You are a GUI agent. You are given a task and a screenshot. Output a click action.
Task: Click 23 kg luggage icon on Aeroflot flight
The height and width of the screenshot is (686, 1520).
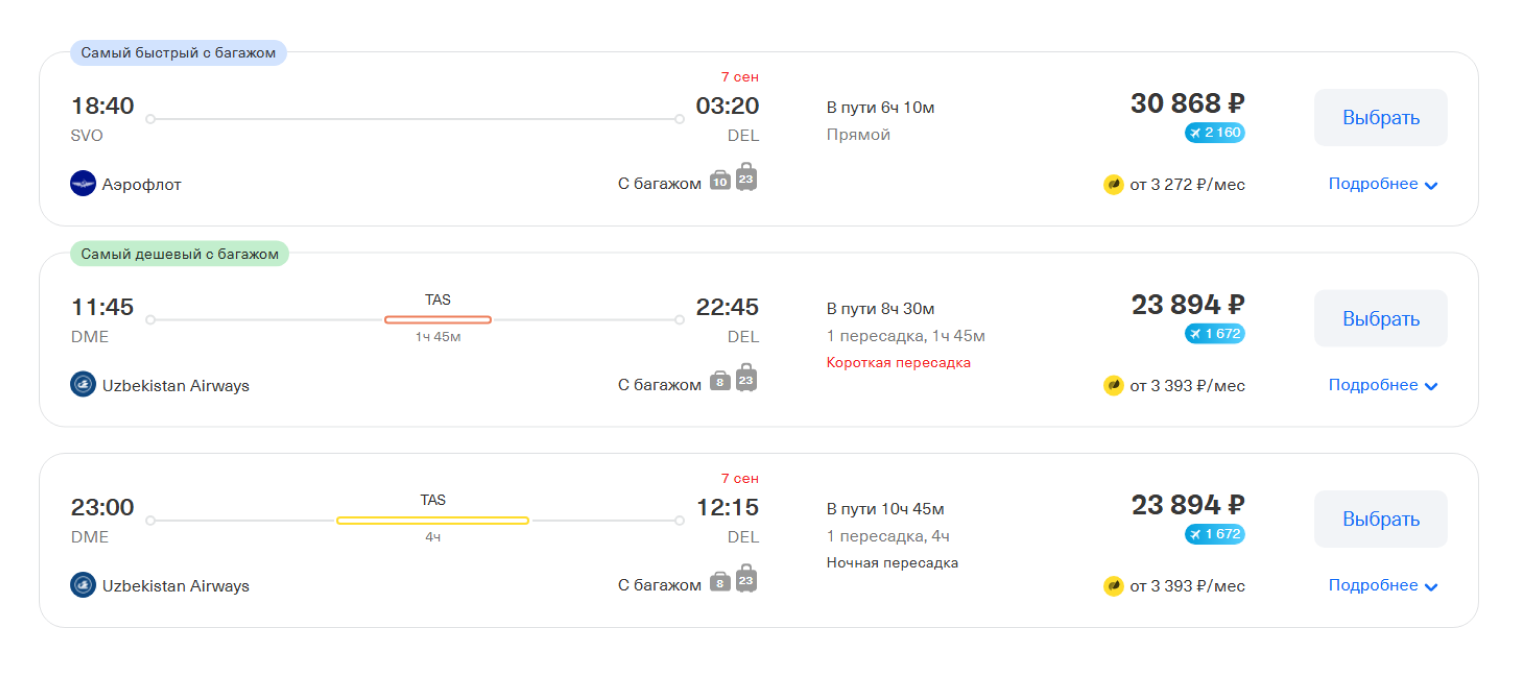(746, 177)
